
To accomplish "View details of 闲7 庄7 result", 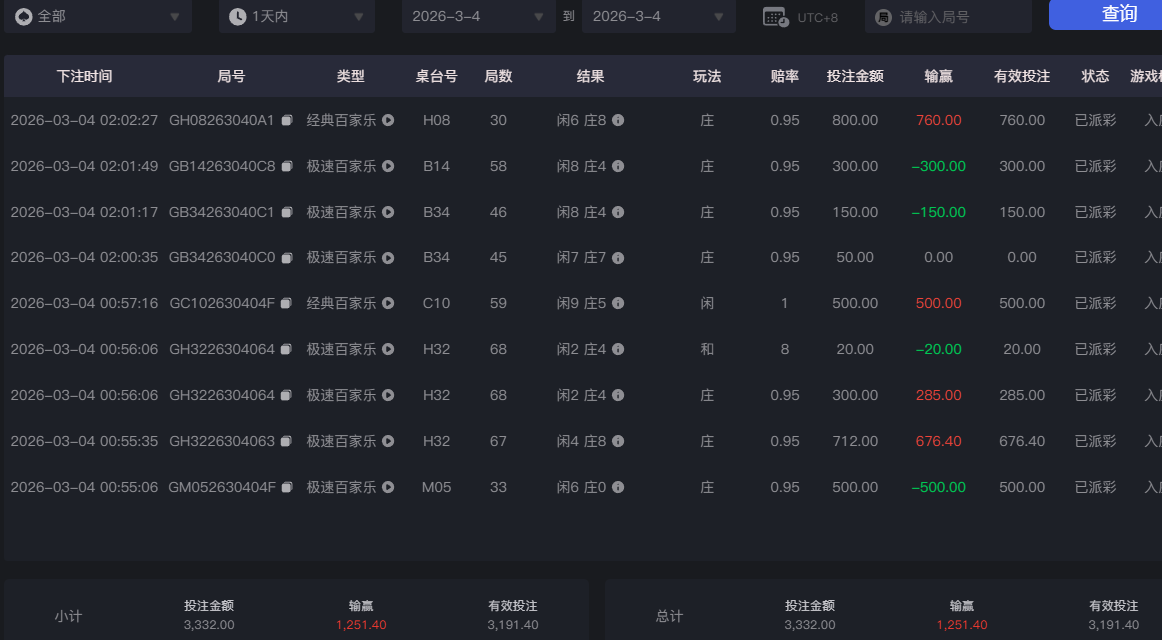I will click(619, 257).
